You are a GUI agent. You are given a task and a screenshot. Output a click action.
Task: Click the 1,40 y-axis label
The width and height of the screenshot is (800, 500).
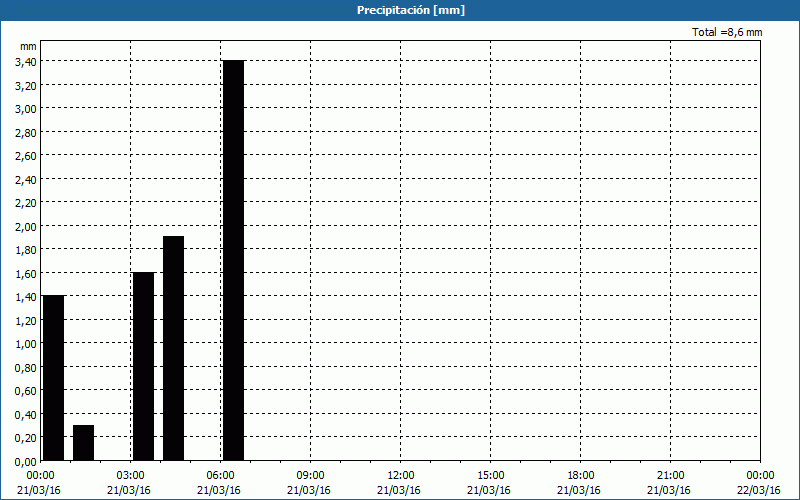(26, 297)
